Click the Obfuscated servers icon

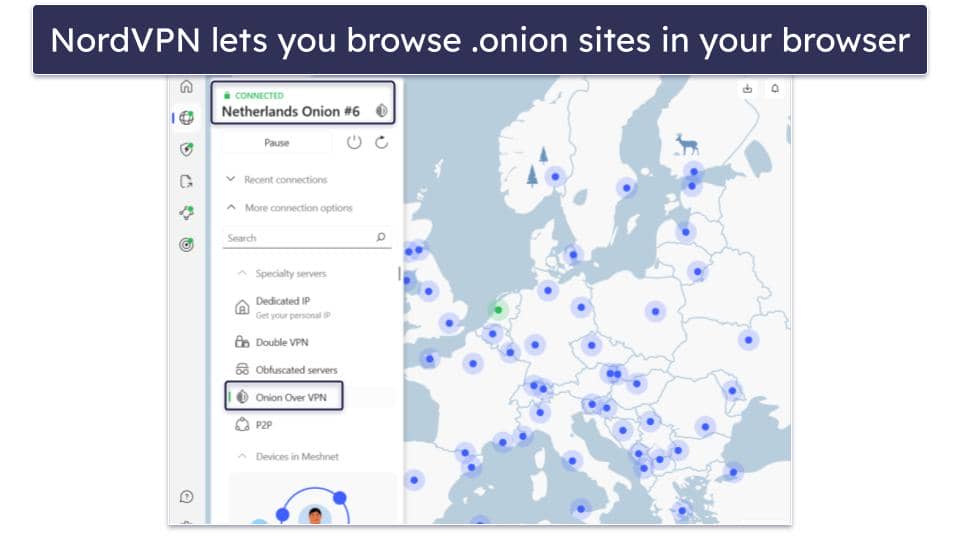[x=242, y=369]
